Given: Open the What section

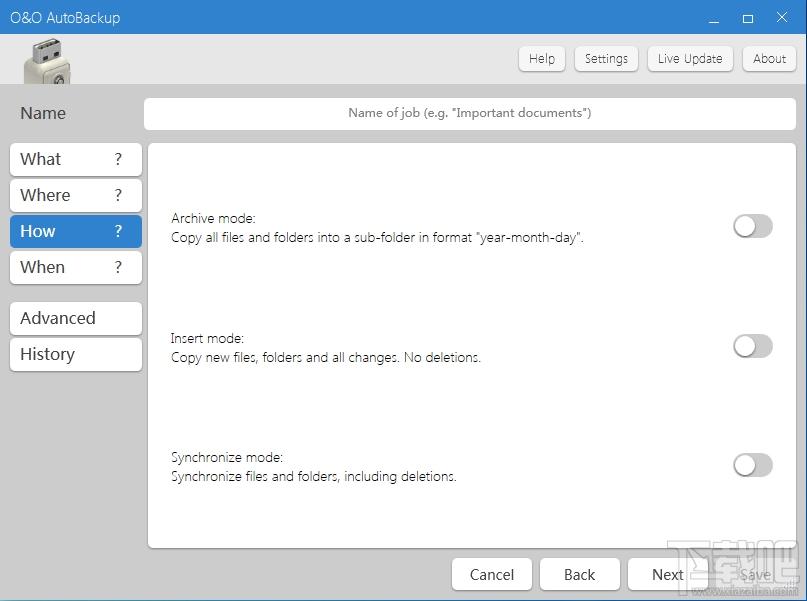Looking at the screenshot, I should click(x=76, y=160).
